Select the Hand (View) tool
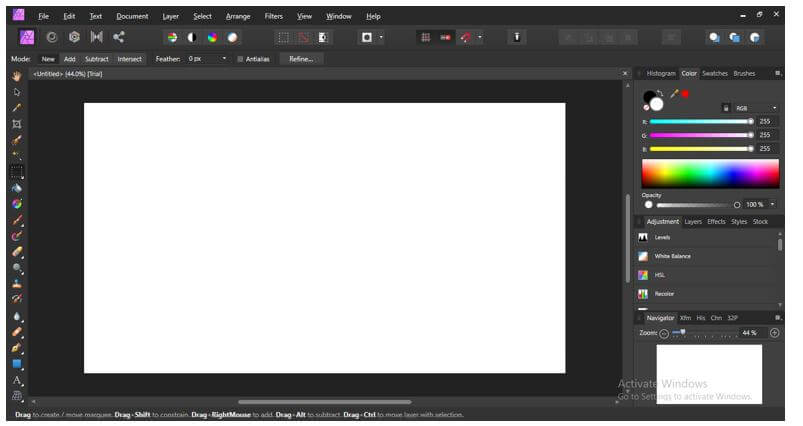This screenshot has width=803, height=426. [x=17, y=76]
